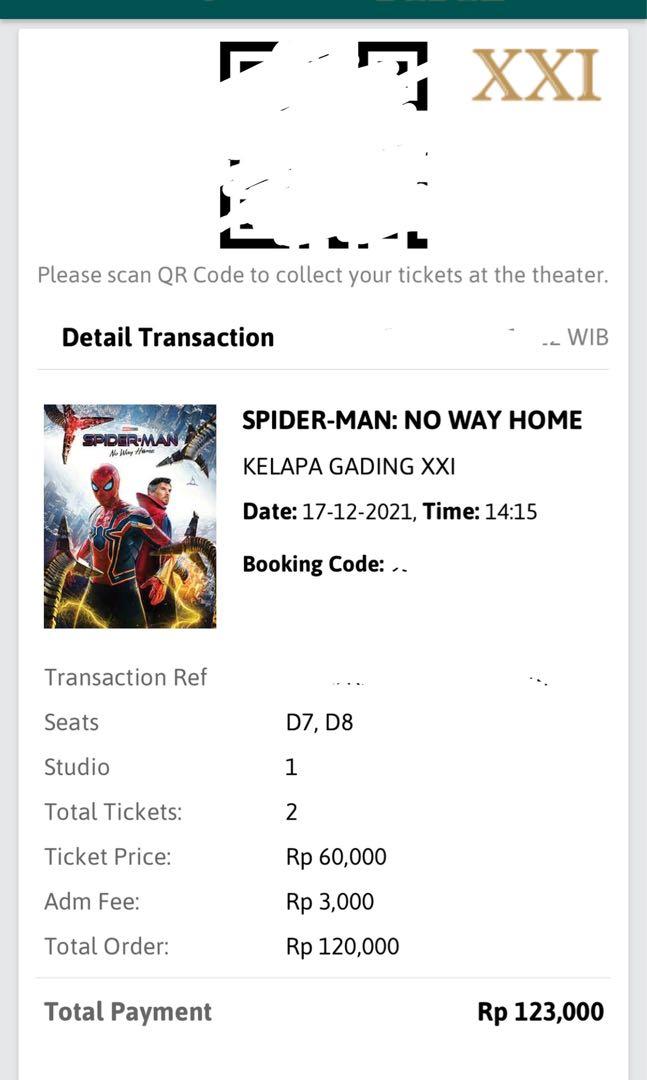Tap the show date 17-12-2021
The image size is (647, 1080).
[356, 512]
